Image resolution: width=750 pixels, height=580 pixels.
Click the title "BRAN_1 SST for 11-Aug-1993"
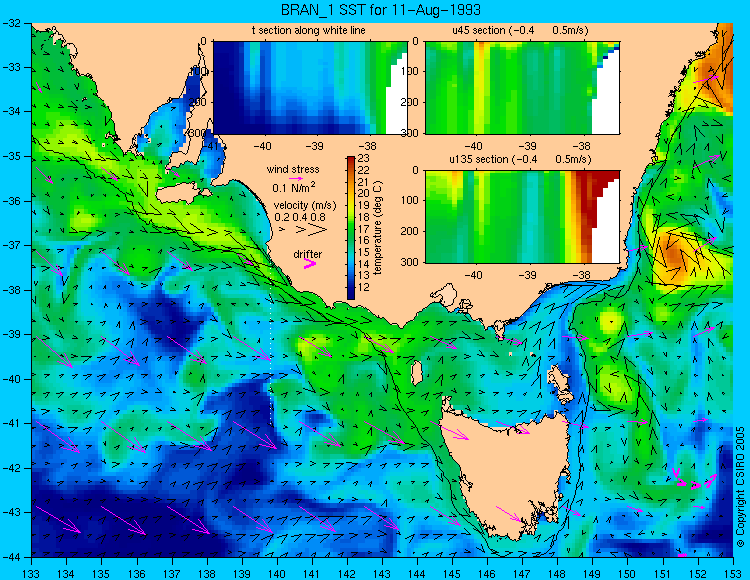[380, 10]
